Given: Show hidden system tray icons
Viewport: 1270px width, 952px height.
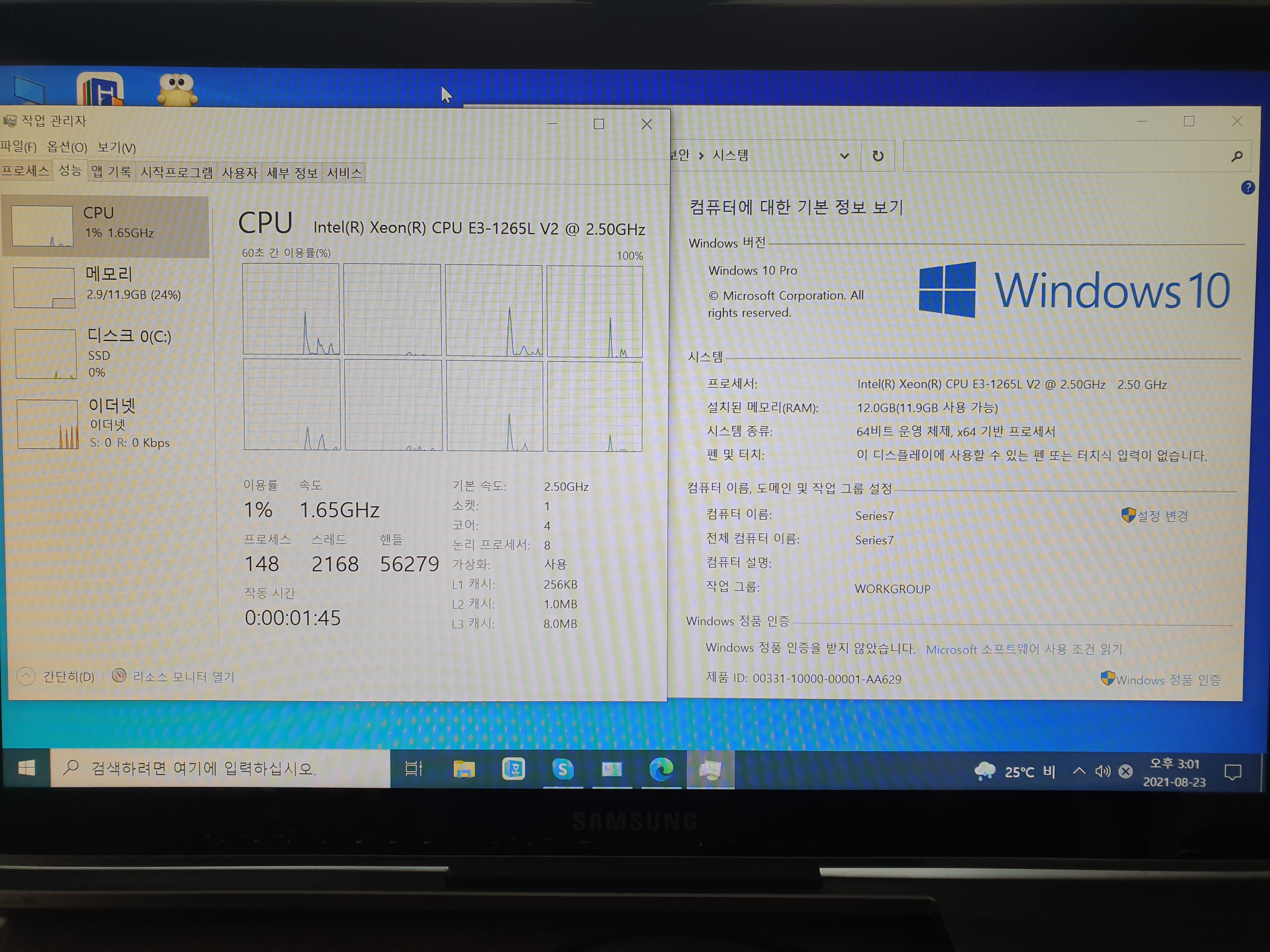Looking at the screenshot, I should [1079, 771].
